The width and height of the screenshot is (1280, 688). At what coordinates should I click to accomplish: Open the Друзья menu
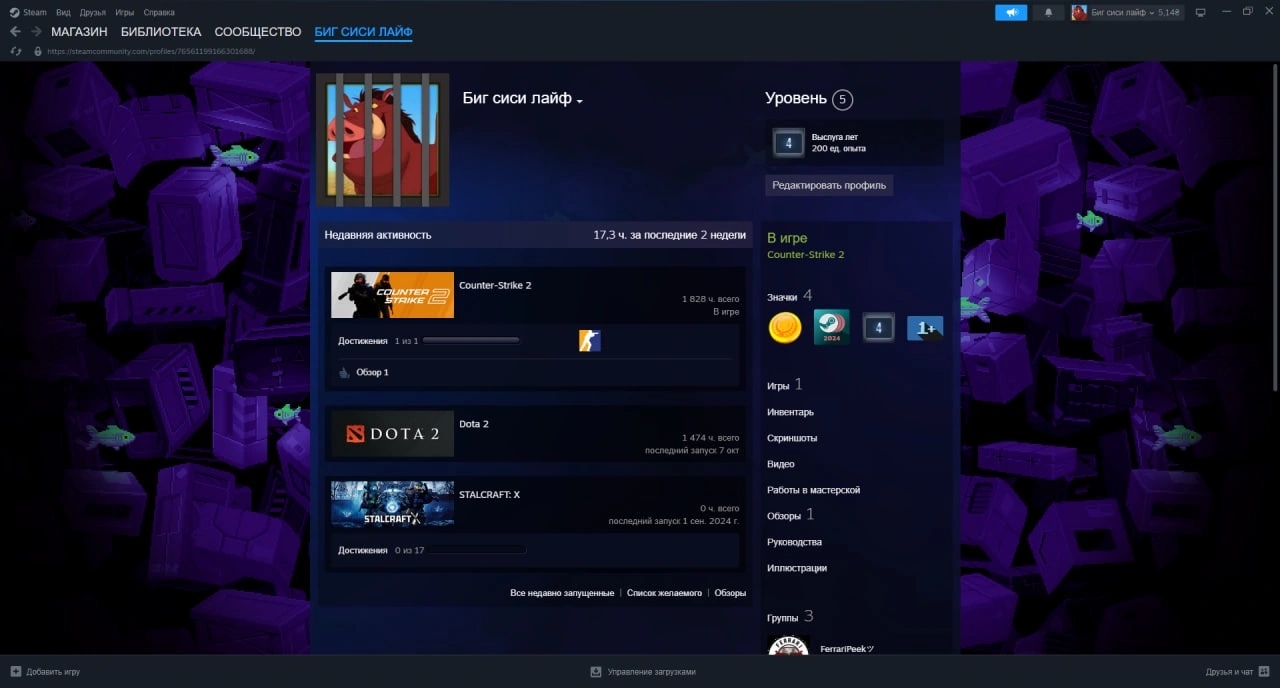pyautogui.click(x=93, y=12)
